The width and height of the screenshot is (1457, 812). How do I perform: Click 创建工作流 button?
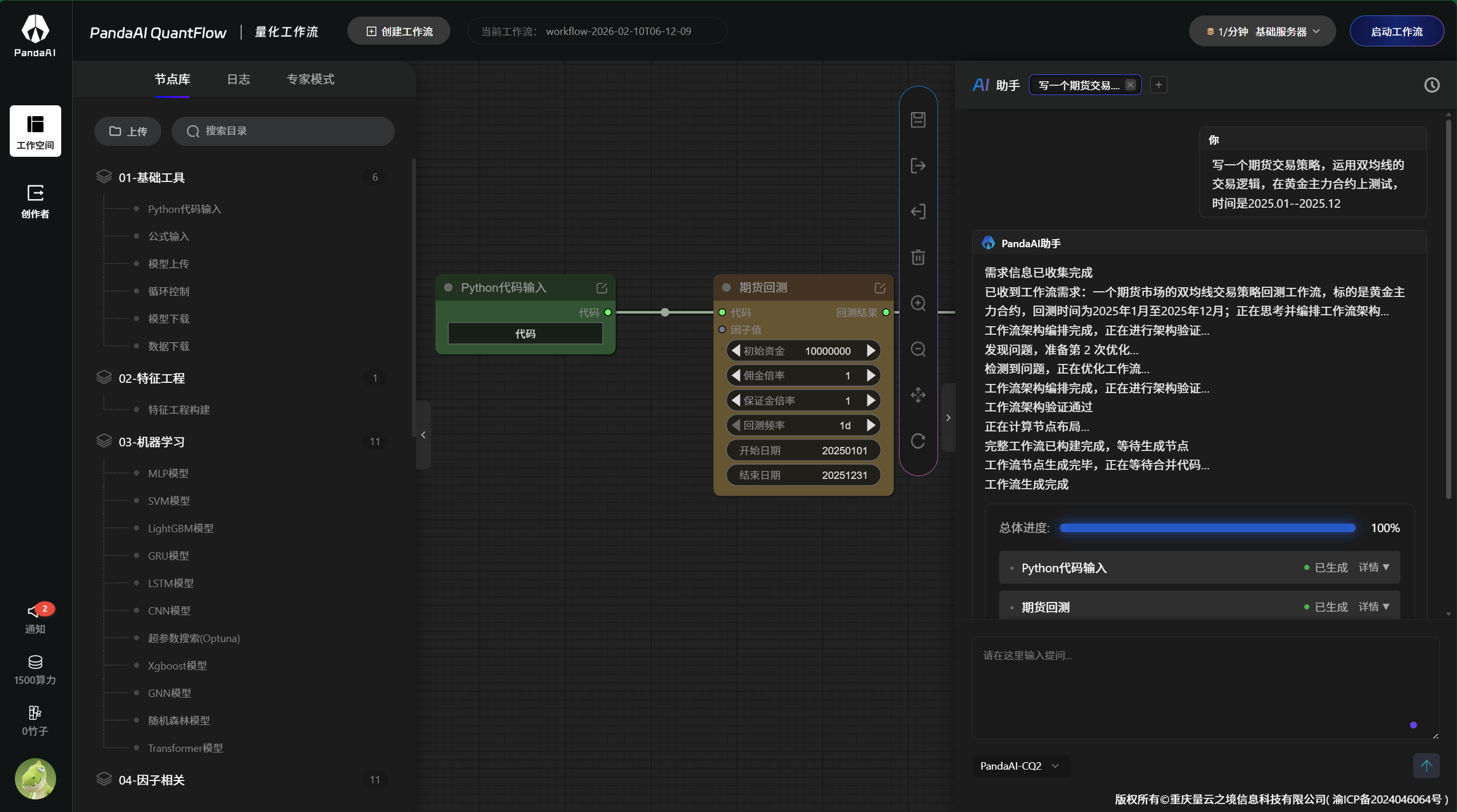(399, 31)
